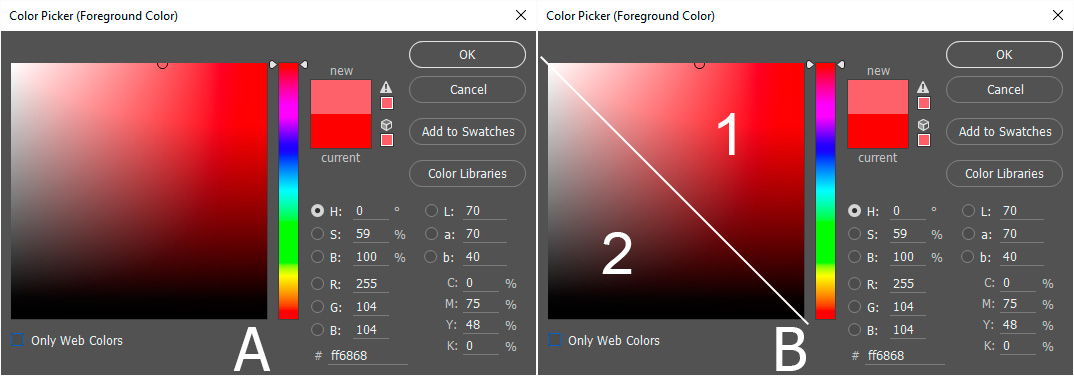
Task: Enable Only Web Colors in right dialog
Action: tap(555, 340)
